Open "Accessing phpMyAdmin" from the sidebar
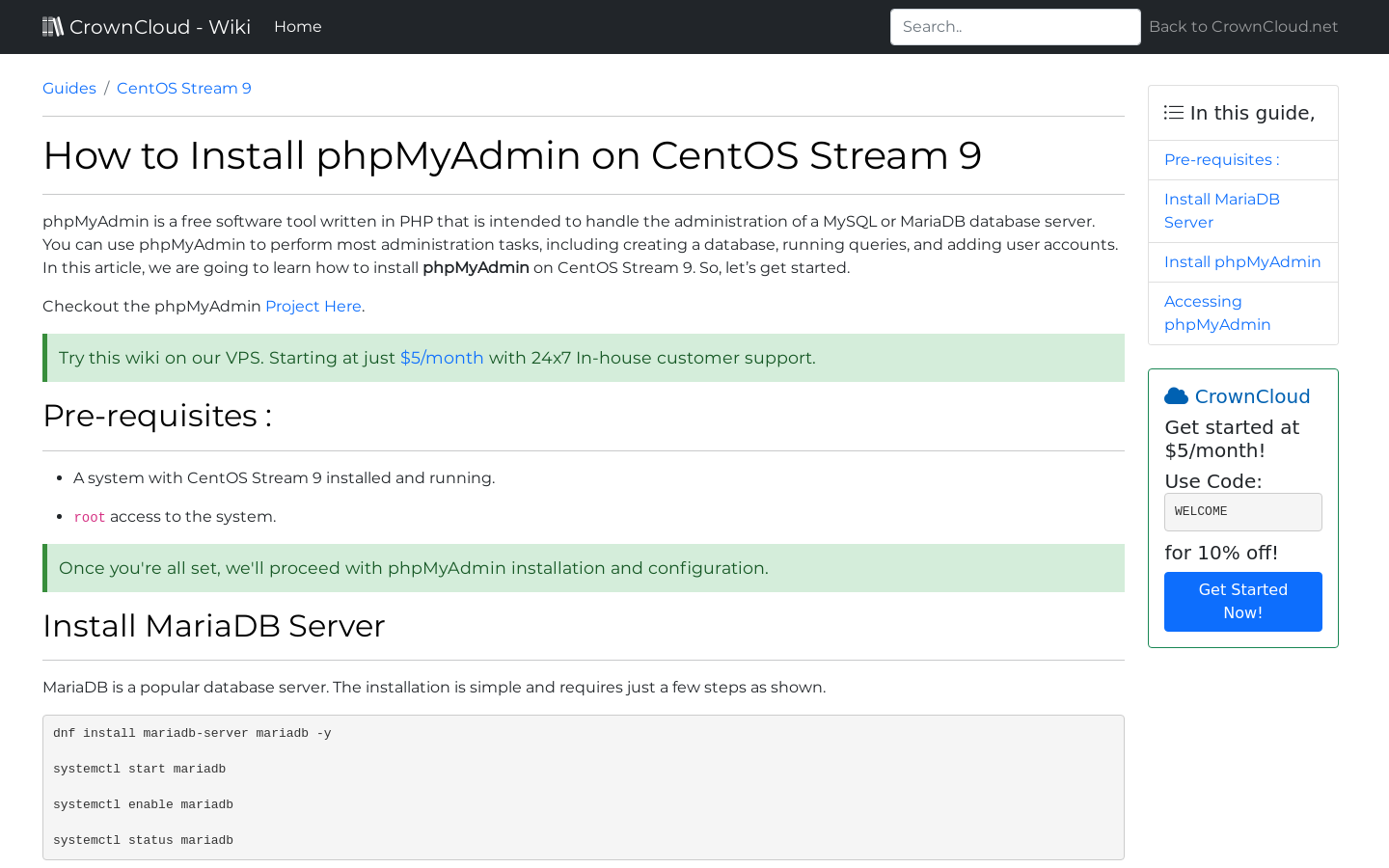The height and width of the screenshot is (868, 1389). point(1216,312)
